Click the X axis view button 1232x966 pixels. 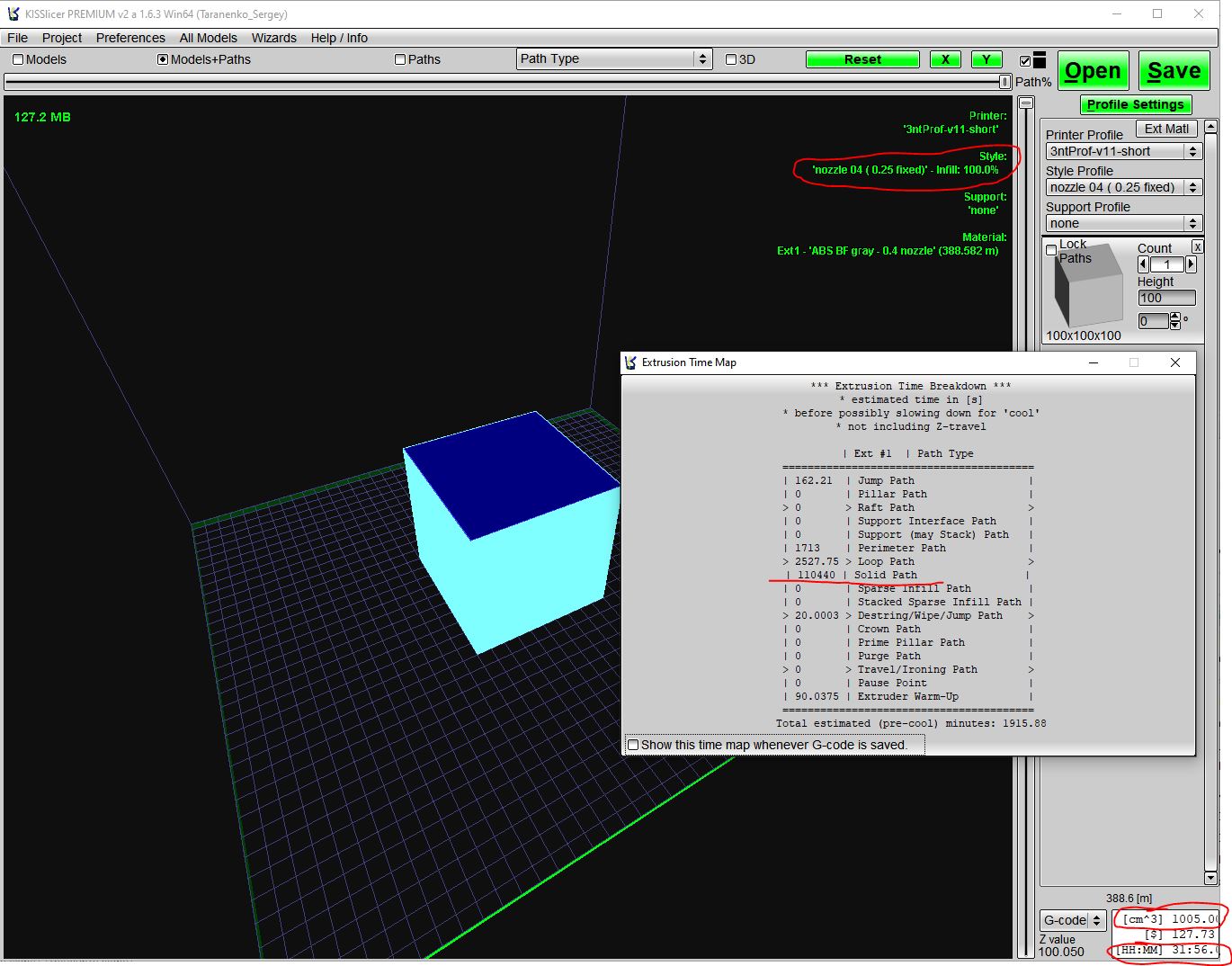[944, 59]
